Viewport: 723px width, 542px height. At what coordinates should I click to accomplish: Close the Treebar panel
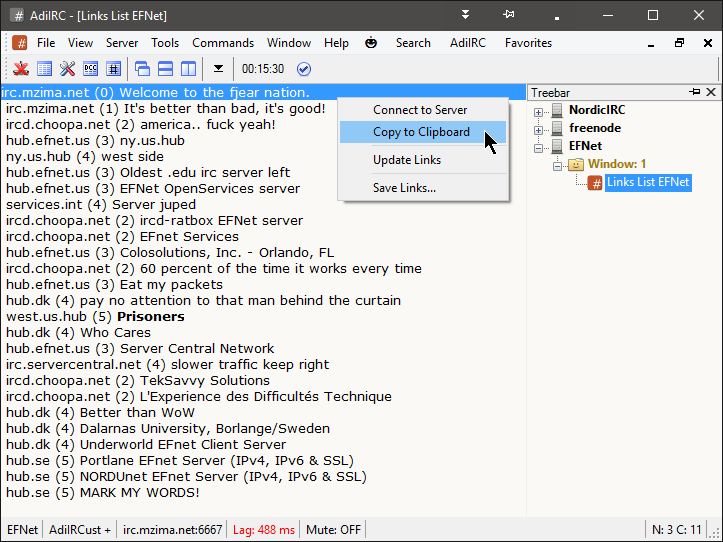point(711,92)
